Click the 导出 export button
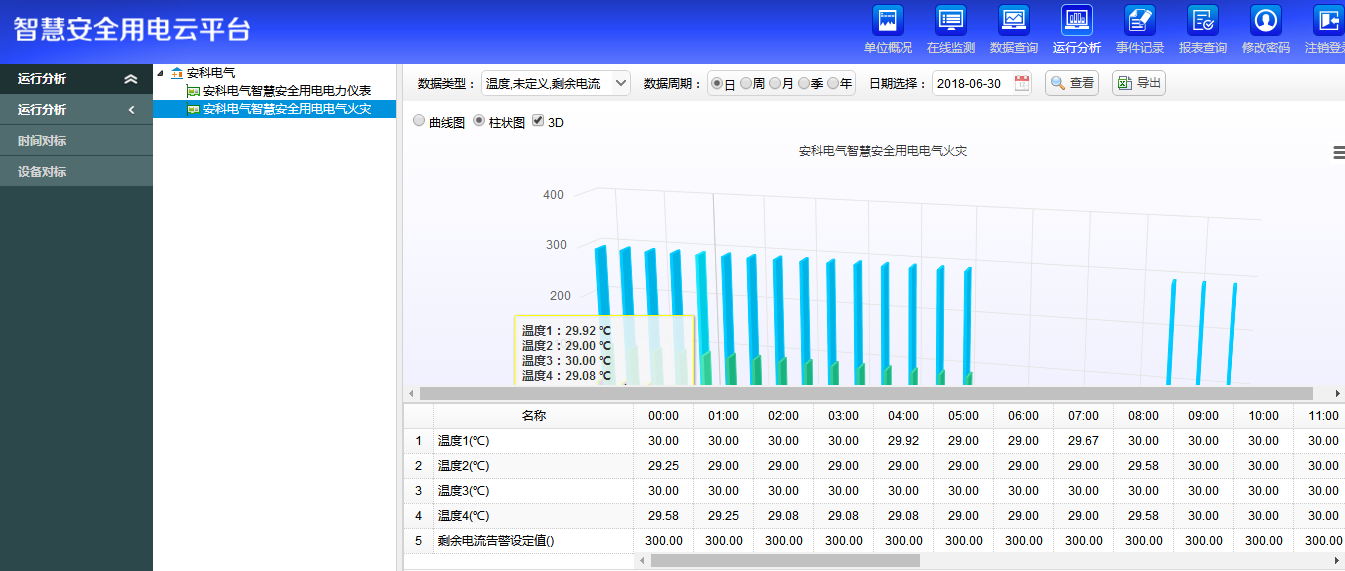This screenshot has height=571, width=1345. [1139, 83]
